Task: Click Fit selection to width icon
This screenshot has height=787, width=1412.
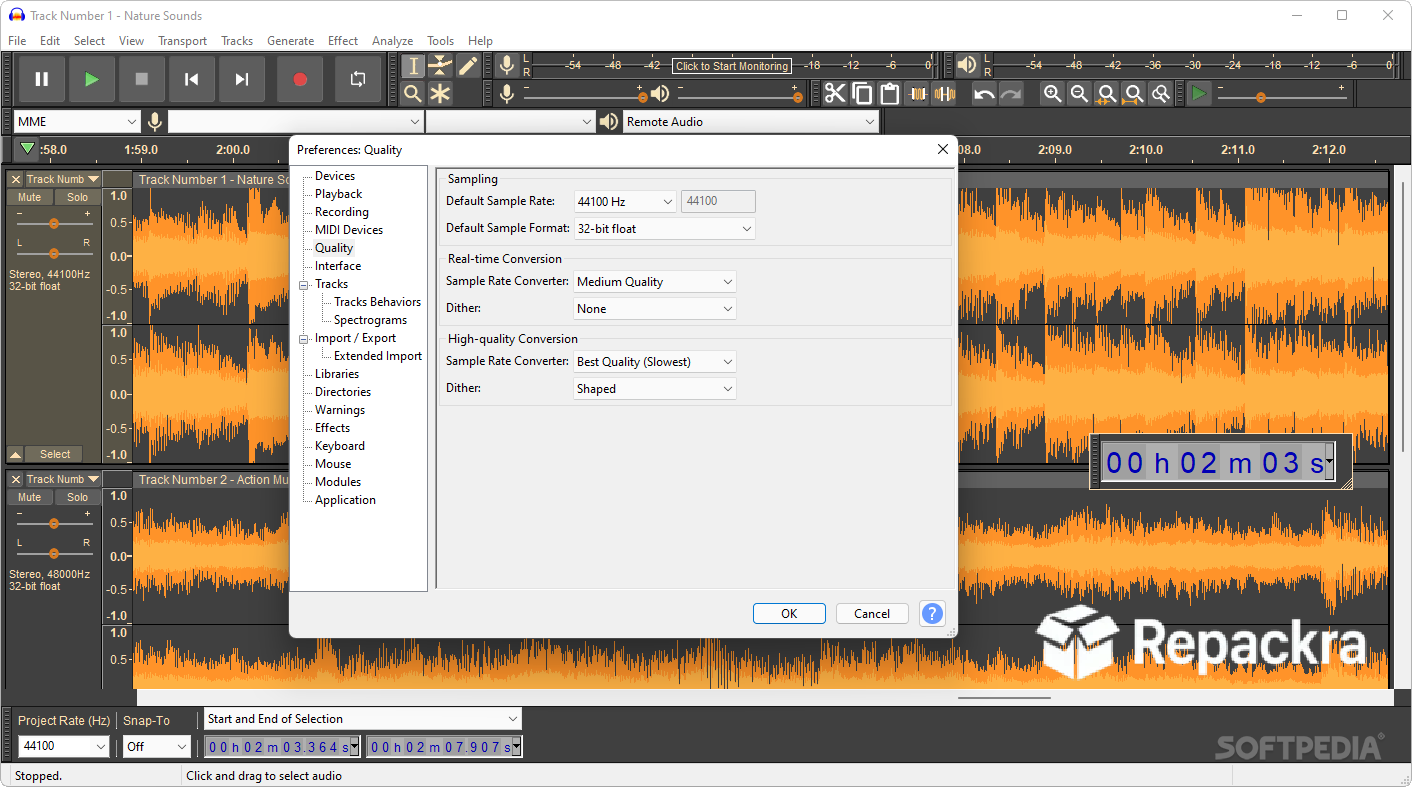Action: 1106,94
